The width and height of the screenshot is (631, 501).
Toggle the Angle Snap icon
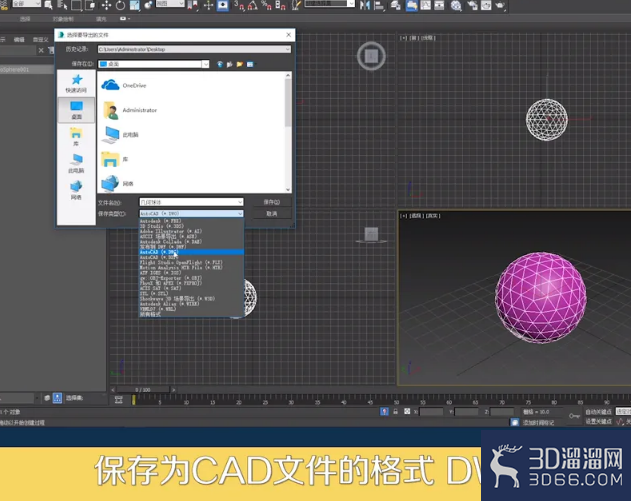[253, 5]
